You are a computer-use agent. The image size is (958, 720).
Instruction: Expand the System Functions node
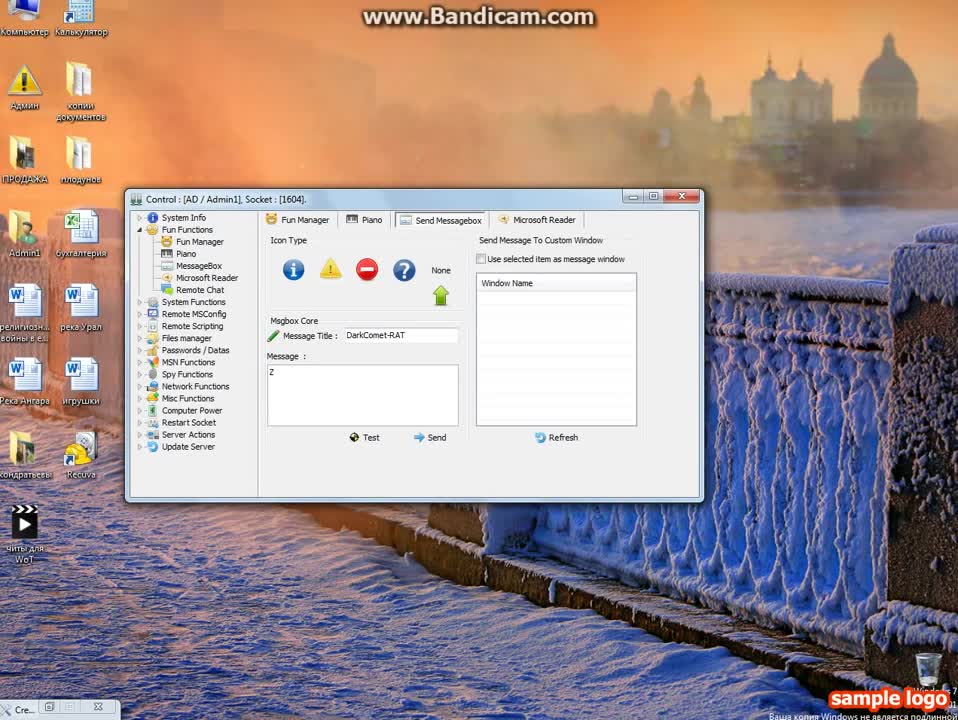[x=140, y=302]
